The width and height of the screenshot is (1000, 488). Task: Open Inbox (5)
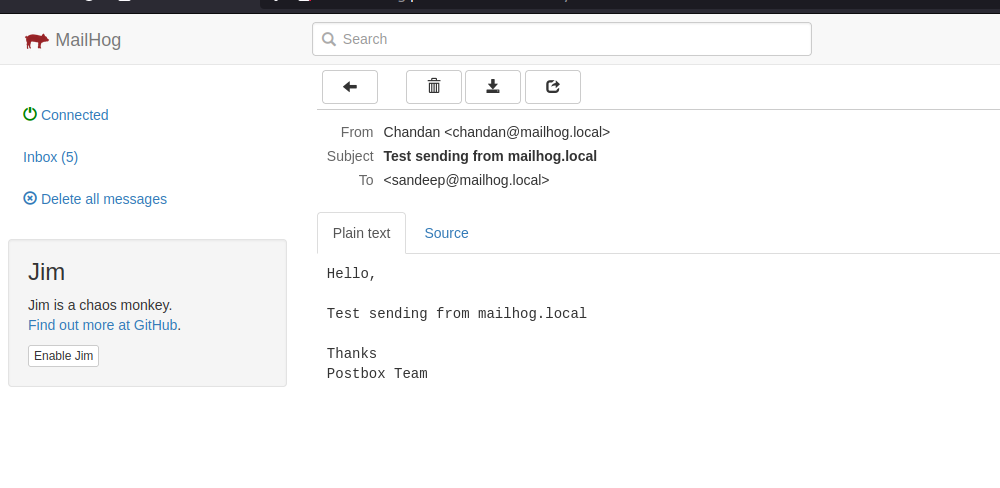(x=50, y=157)
